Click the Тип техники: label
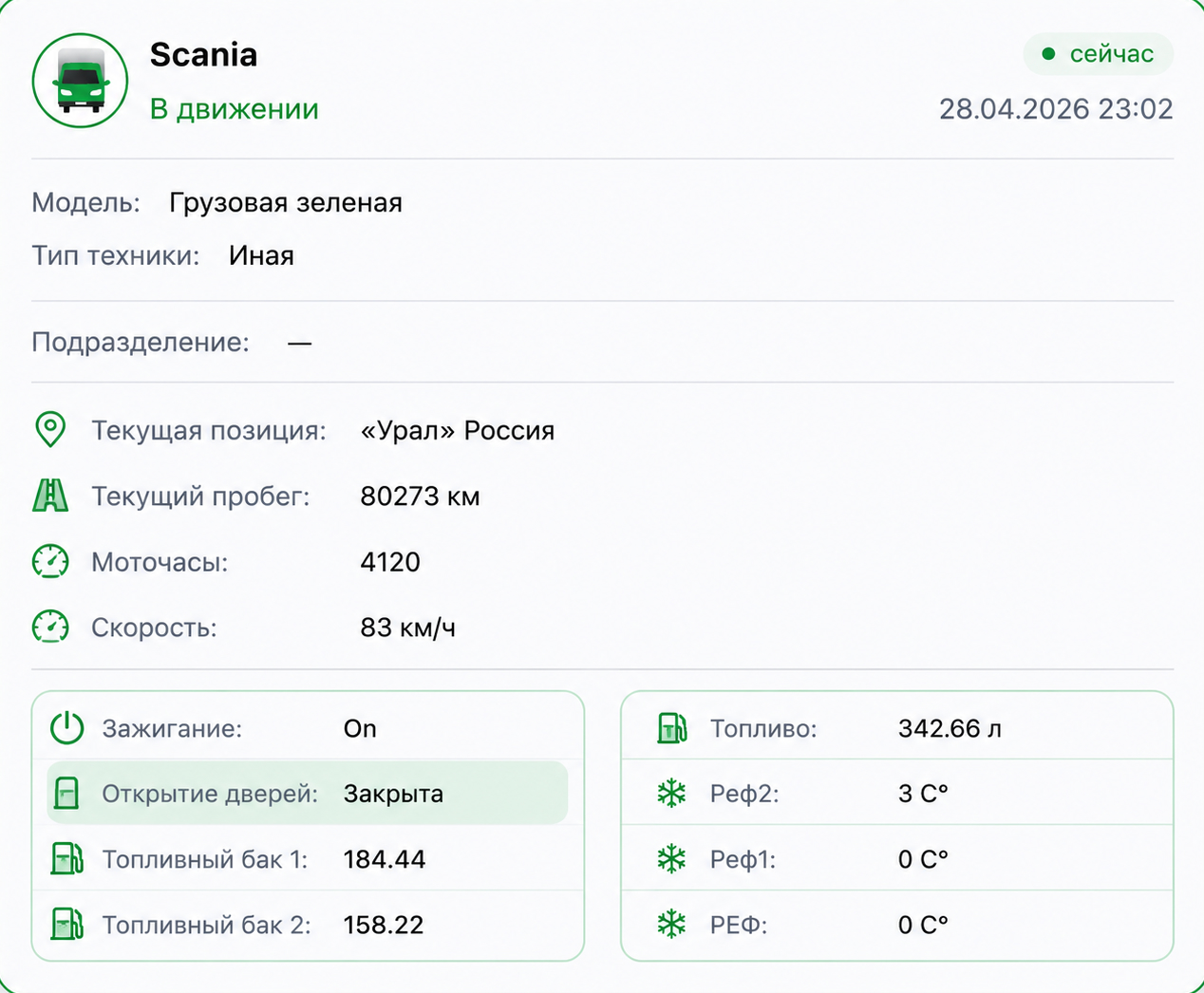This screenshot has width=1204, height=993. (x=116, y=255)
